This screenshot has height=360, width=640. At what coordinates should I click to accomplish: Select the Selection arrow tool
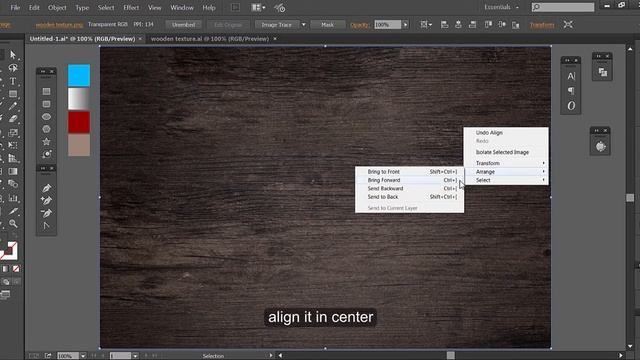tap(13, 55)
